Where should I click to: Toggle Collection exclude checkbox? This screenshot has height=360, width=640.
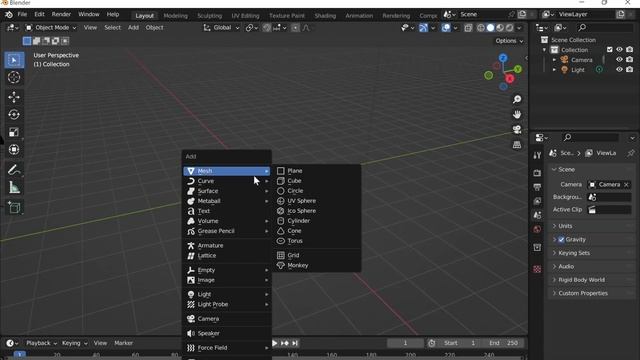(x=609, y=49)
